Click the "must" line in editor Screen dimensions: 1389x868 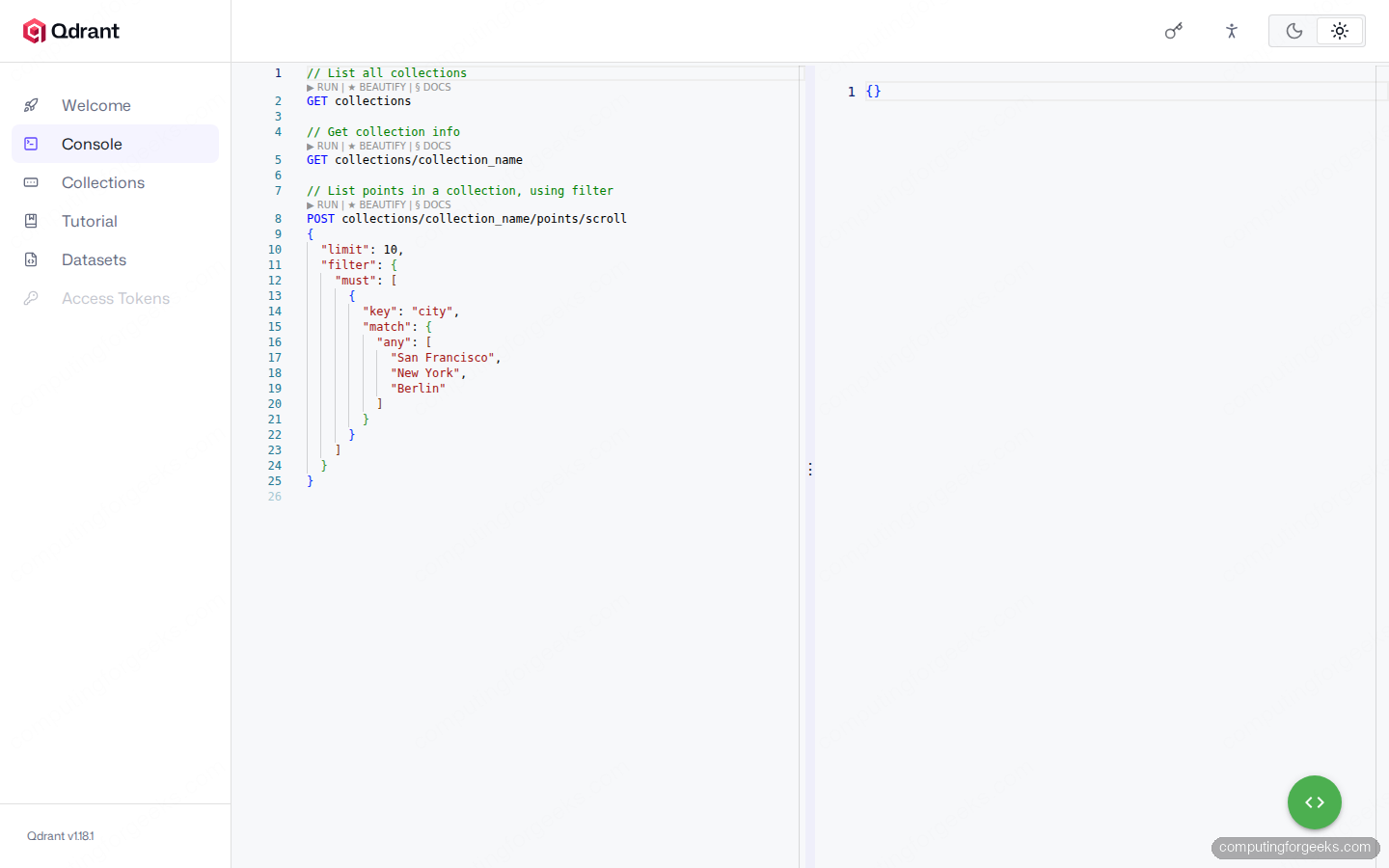point(367,281)
